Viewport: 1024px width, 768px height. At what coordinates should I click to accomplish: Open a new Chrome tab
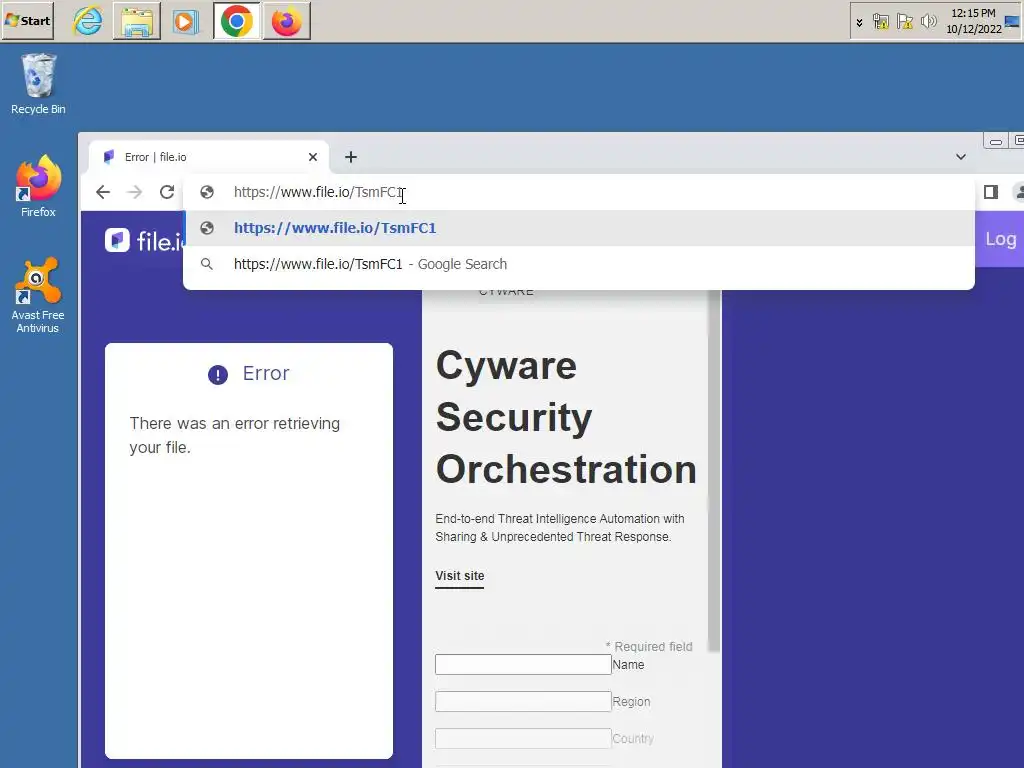(351, 157)
